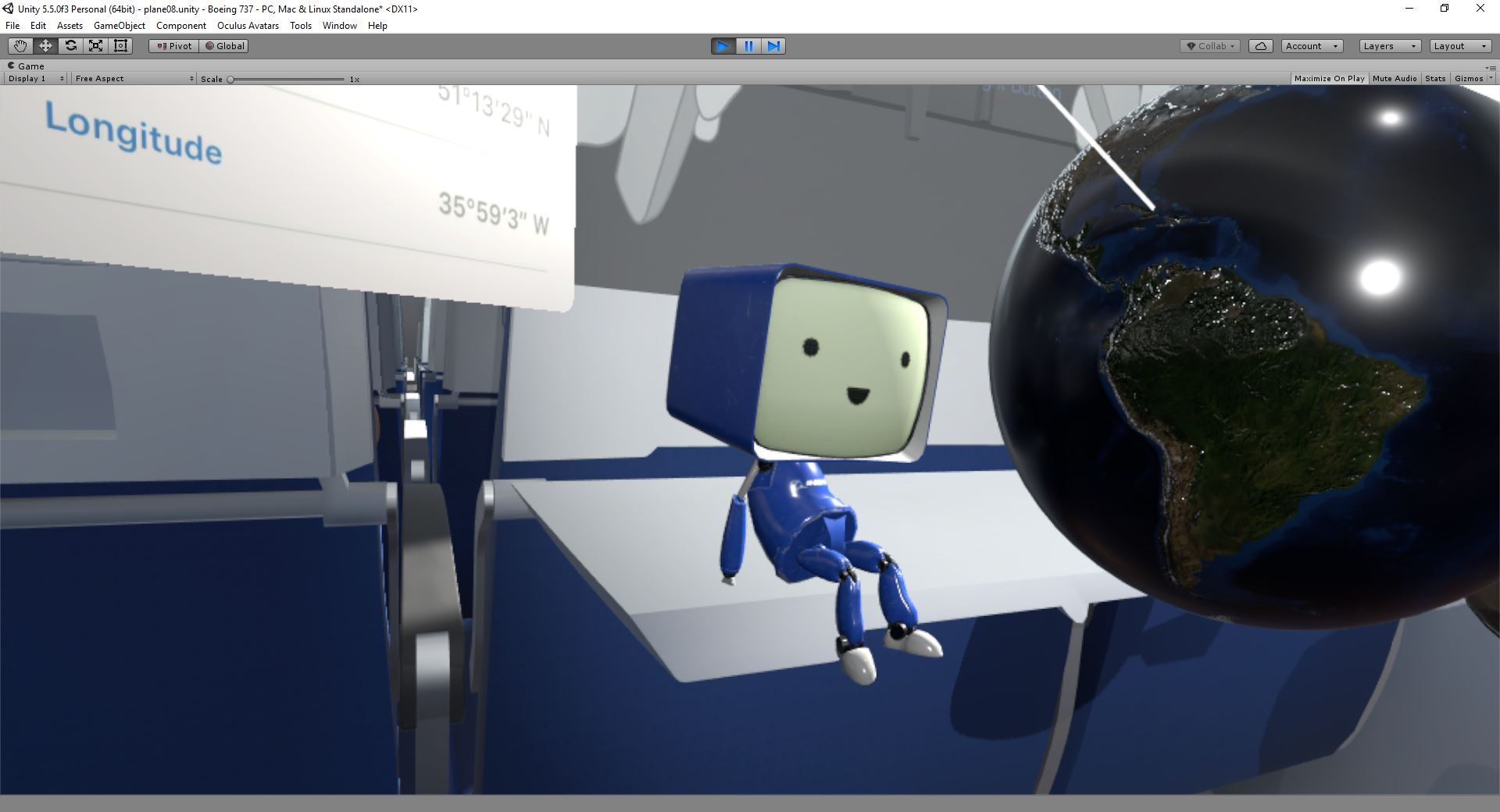
Task: Pause the running game
Action: pyautogui.click(x=748, y=46)
